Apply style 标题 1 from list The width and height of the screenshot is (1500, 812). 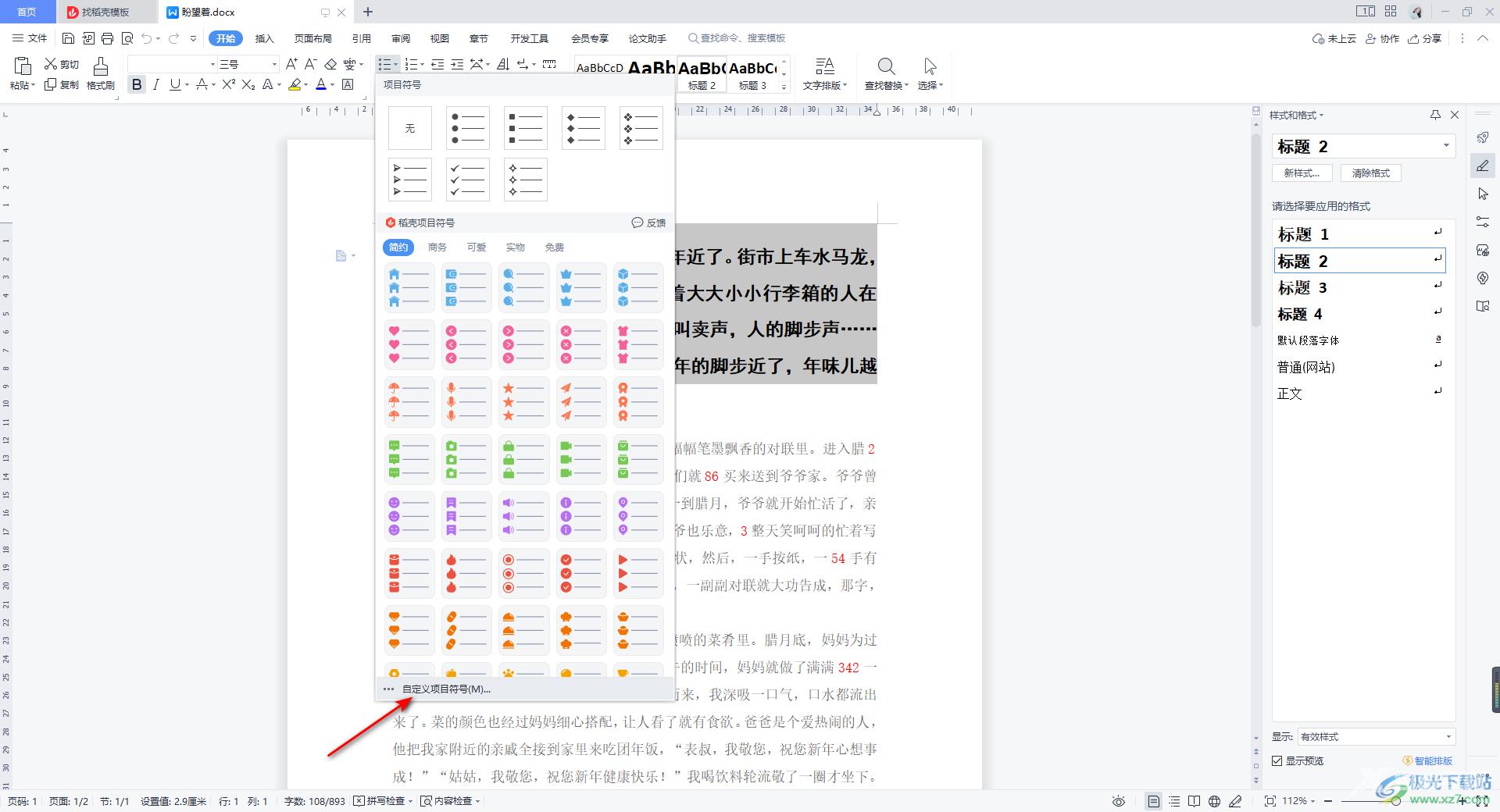1359,234
